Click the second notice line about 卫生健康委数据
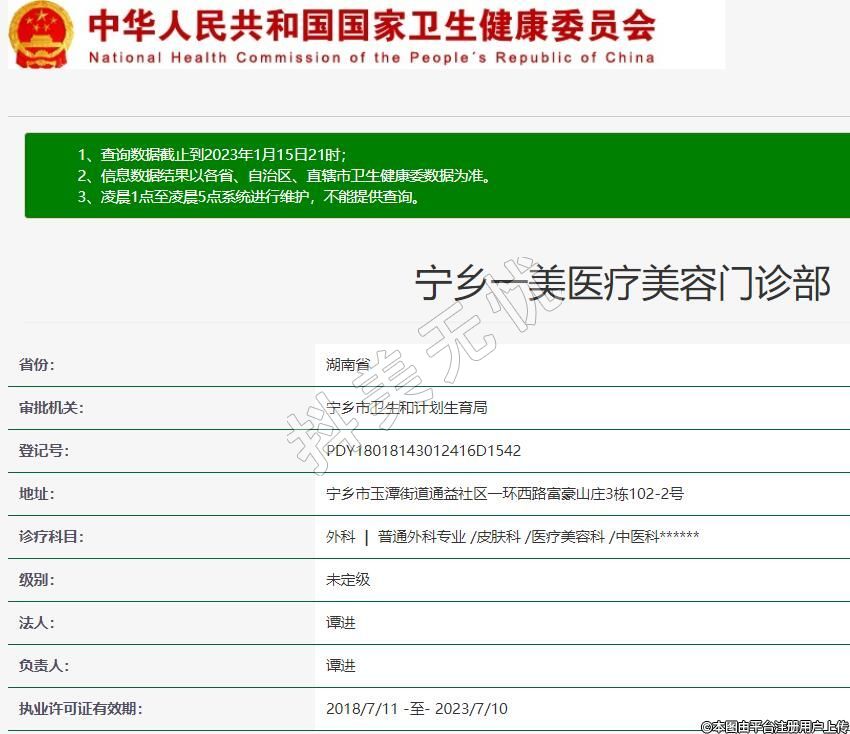This screenshot has height=734, width=850. [285, 176]
